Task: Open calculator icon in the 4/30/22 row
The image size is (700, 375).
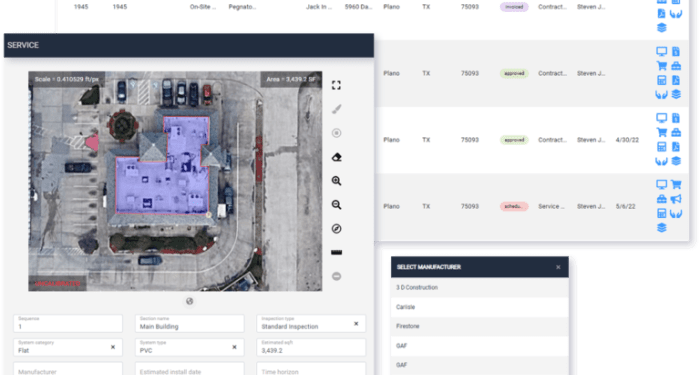Action: point(662,147)
